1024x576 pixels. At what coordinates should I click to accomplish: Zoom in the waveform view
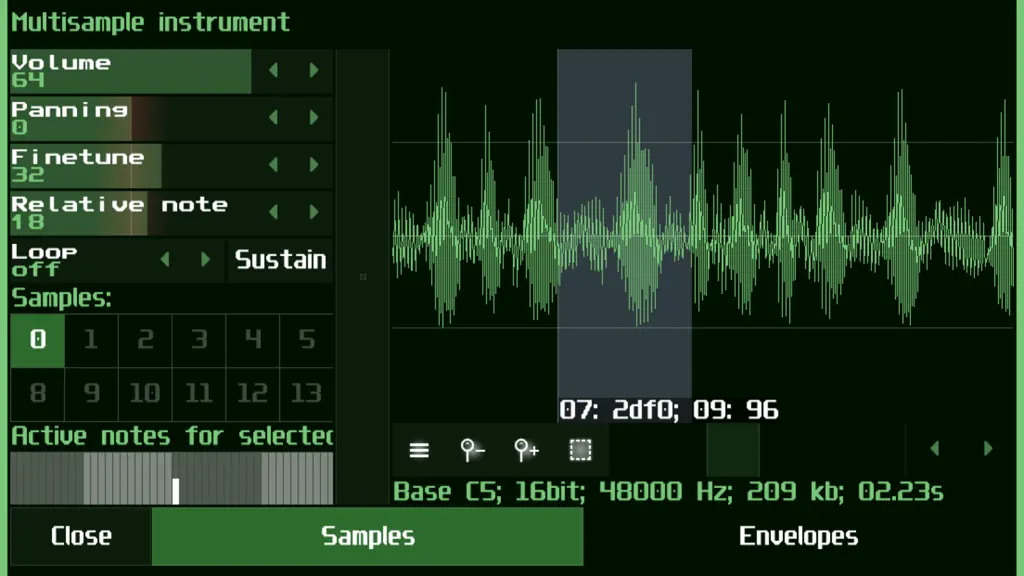click(x=526, y=450)
